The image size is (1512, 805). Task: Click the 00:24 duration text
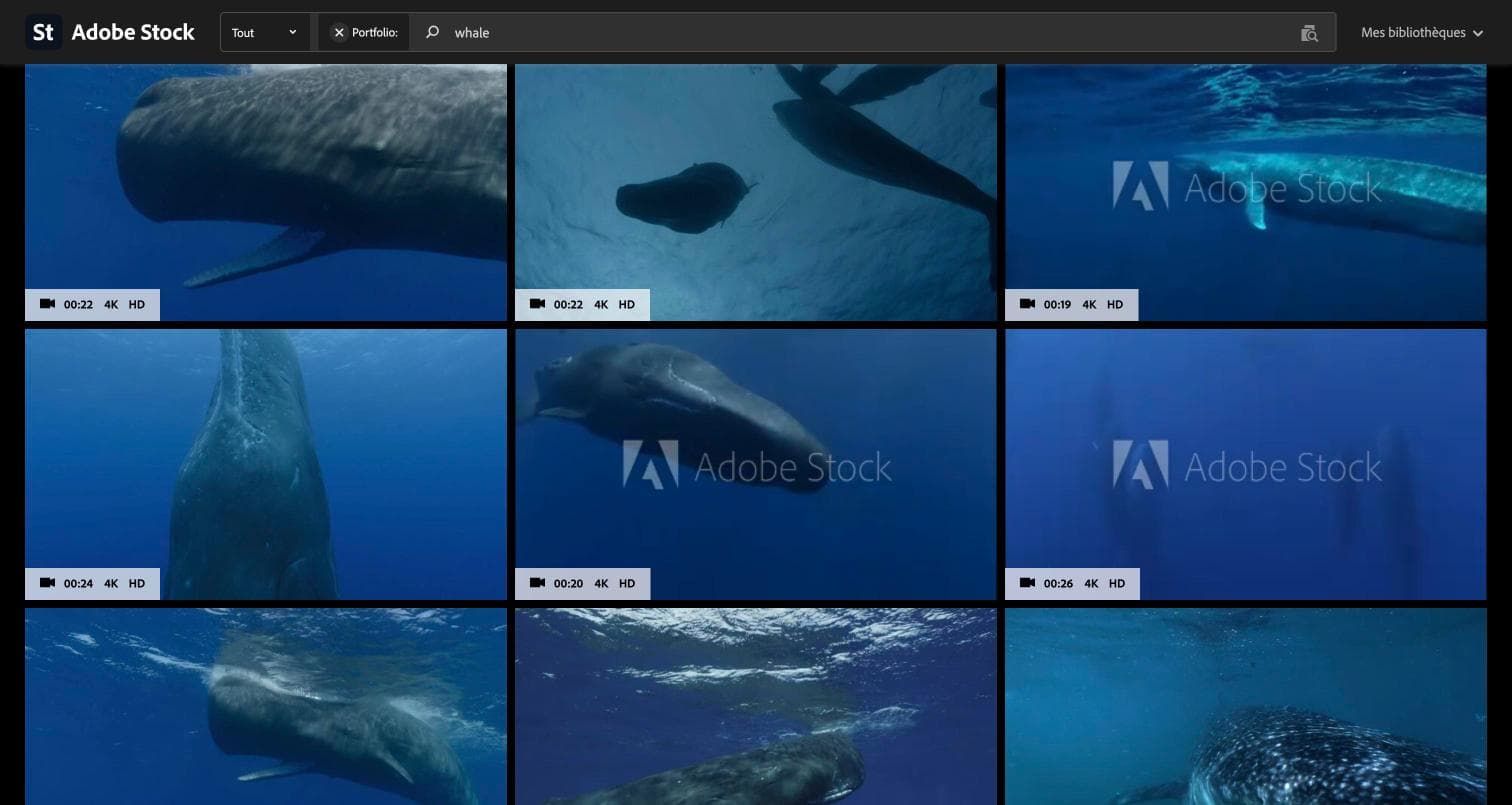[x=78, y=583]
